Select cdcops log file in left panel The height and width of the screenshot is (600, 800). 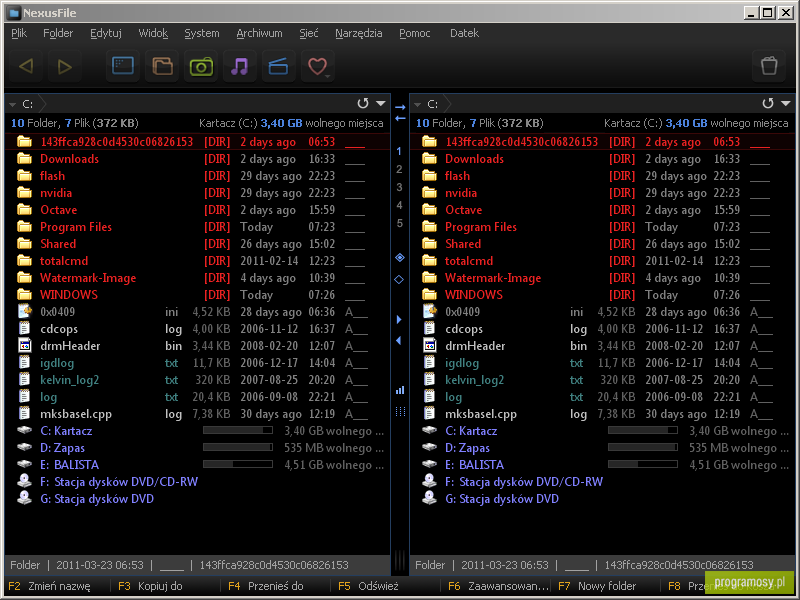tap(197, 329)
